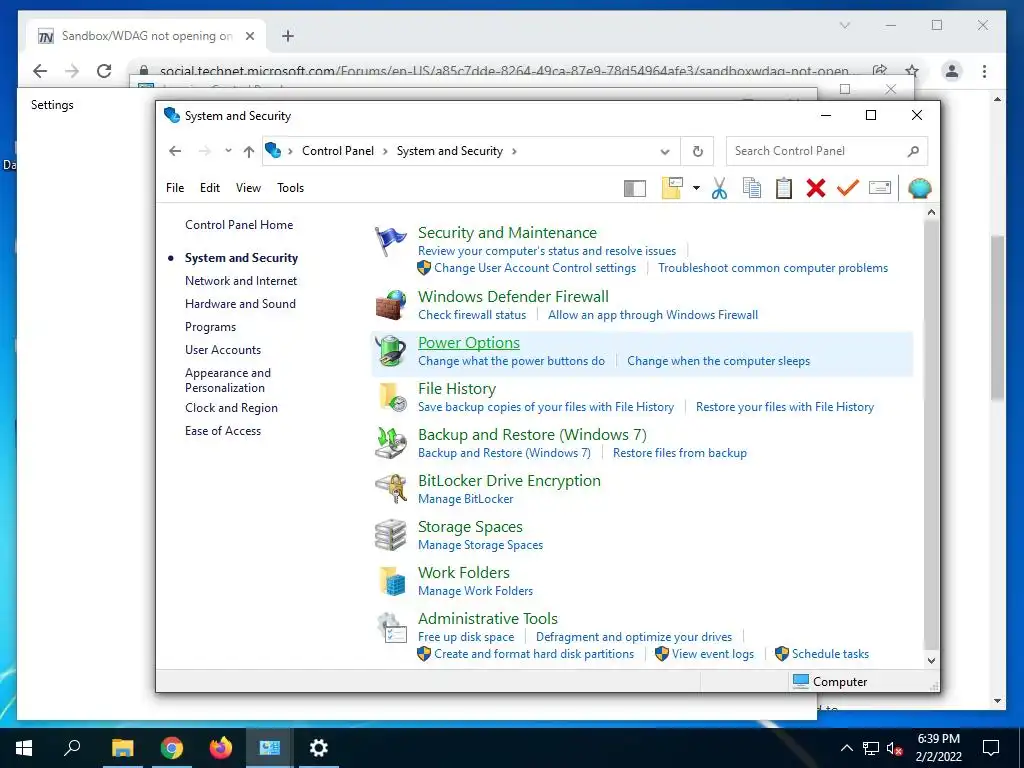This screenshot has height=768, width=1024.
Task: Open Hardware and Sound category
Action: (240, 304)
